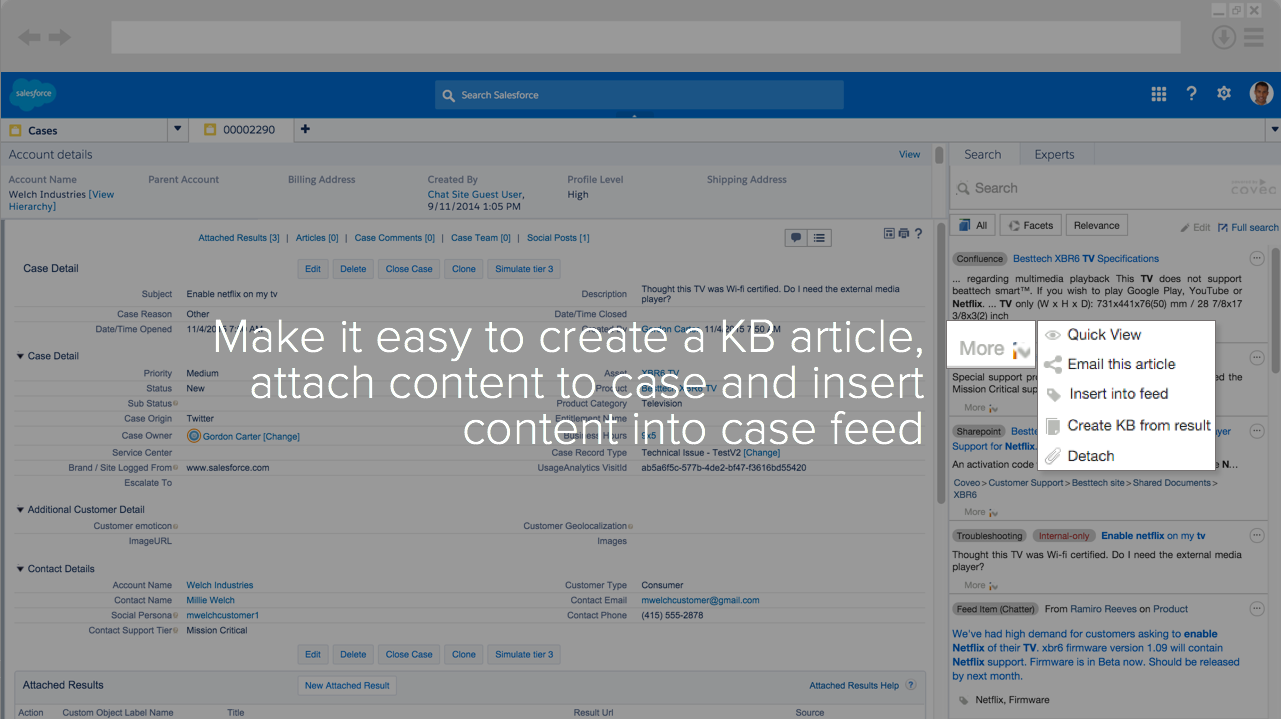Collapse the Additional Customer Detail section
The image size is (1281, 719).
click(x=19, y=509)
